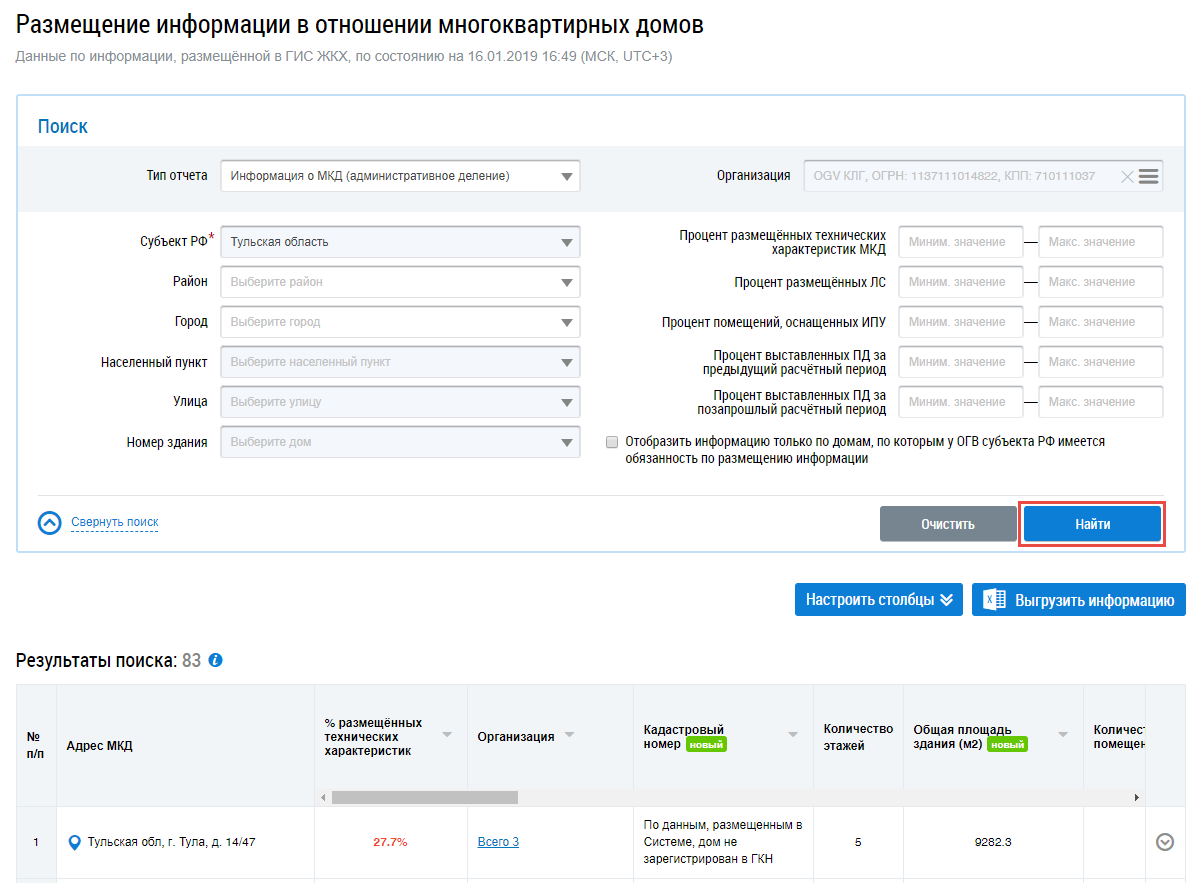Click the sort arrow in the Кадастровый номер column
The height and width of the screenshot is (883, 1196).
pos(793,735)
